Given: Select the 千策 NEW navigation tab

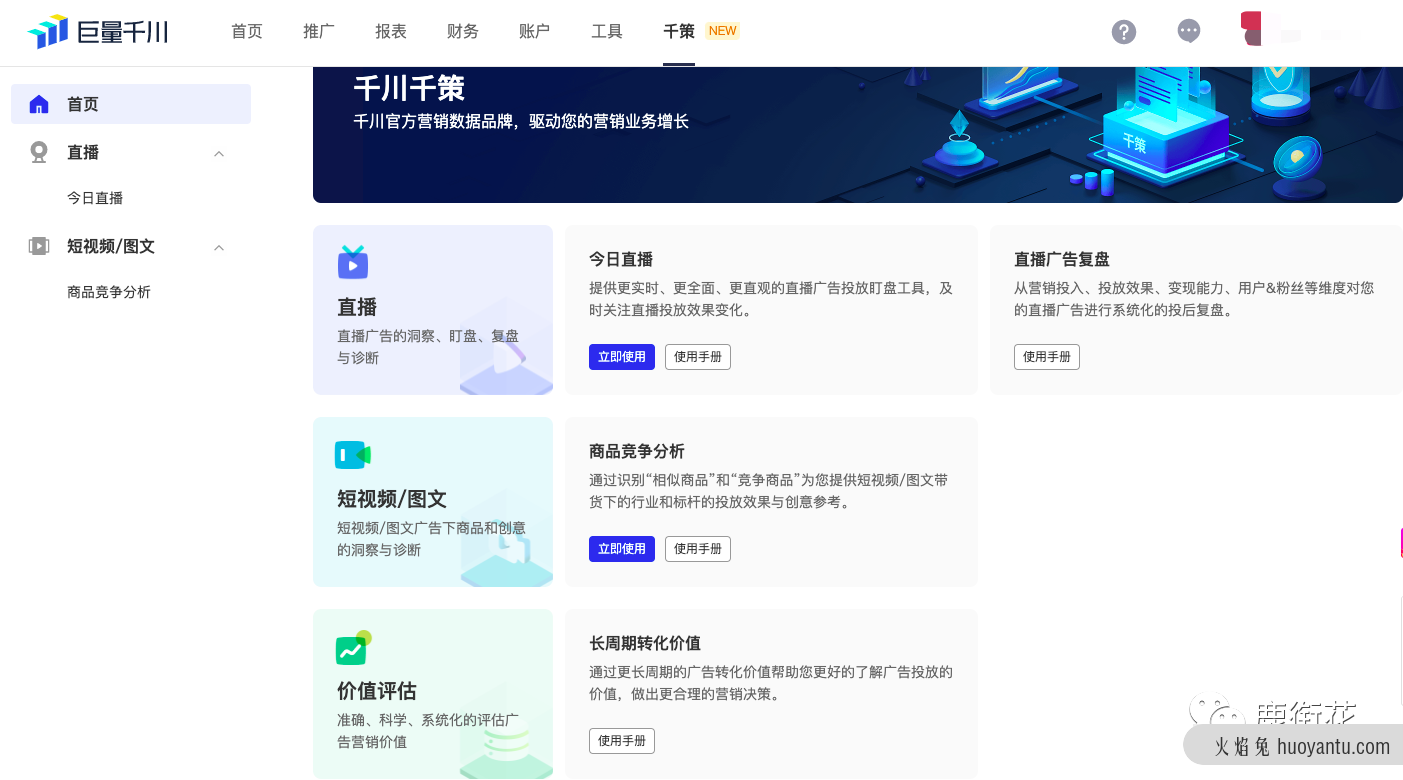Looking at the screenshot, I should point(701,31).
